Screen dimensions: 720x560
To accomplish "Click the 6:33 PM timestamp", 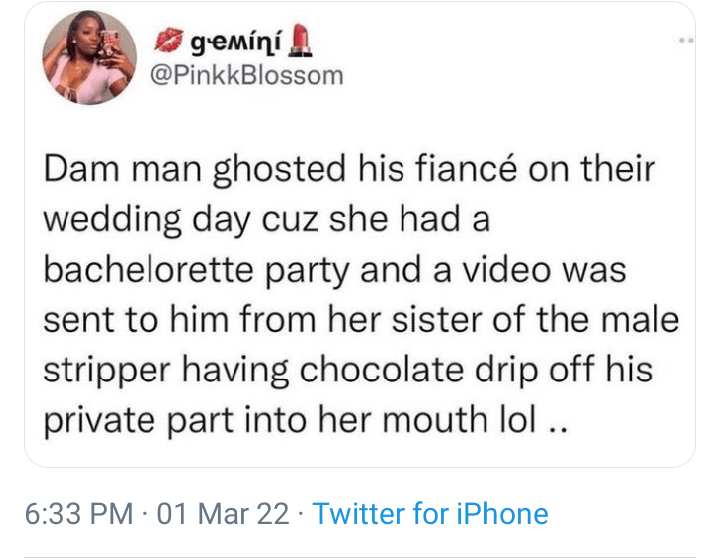I will 78,514.
